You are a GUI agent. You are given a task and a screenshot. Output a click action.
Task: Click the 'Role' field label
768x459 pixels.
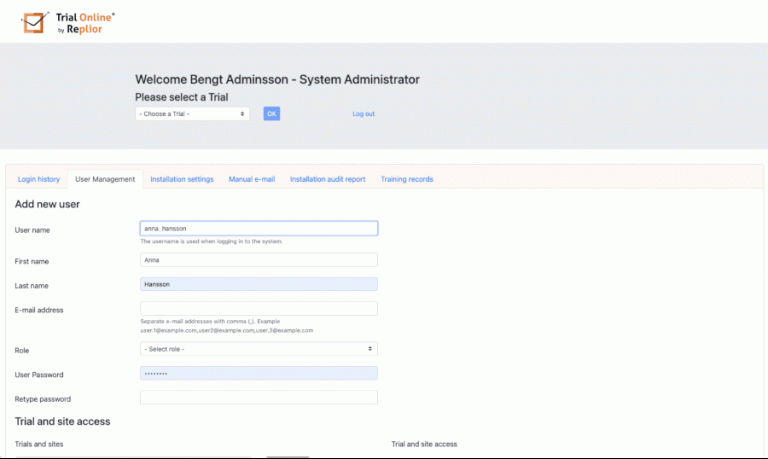point(22,350)
